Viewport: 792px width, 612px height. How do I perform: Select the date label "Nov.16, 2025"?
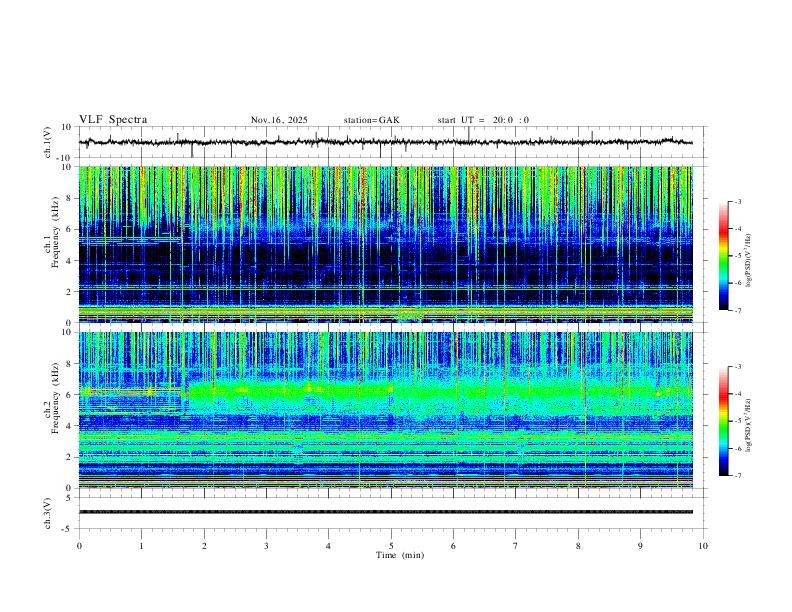pyautogui.click(x=279, y=120)
